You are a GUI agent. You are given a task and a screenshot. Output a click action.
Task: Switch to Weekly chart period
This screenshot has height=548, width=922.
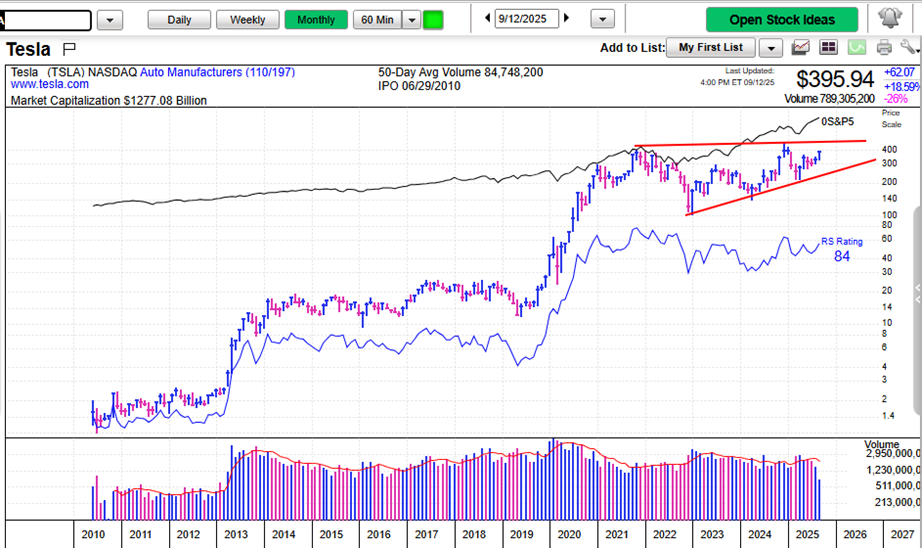[x=247, y=19]
